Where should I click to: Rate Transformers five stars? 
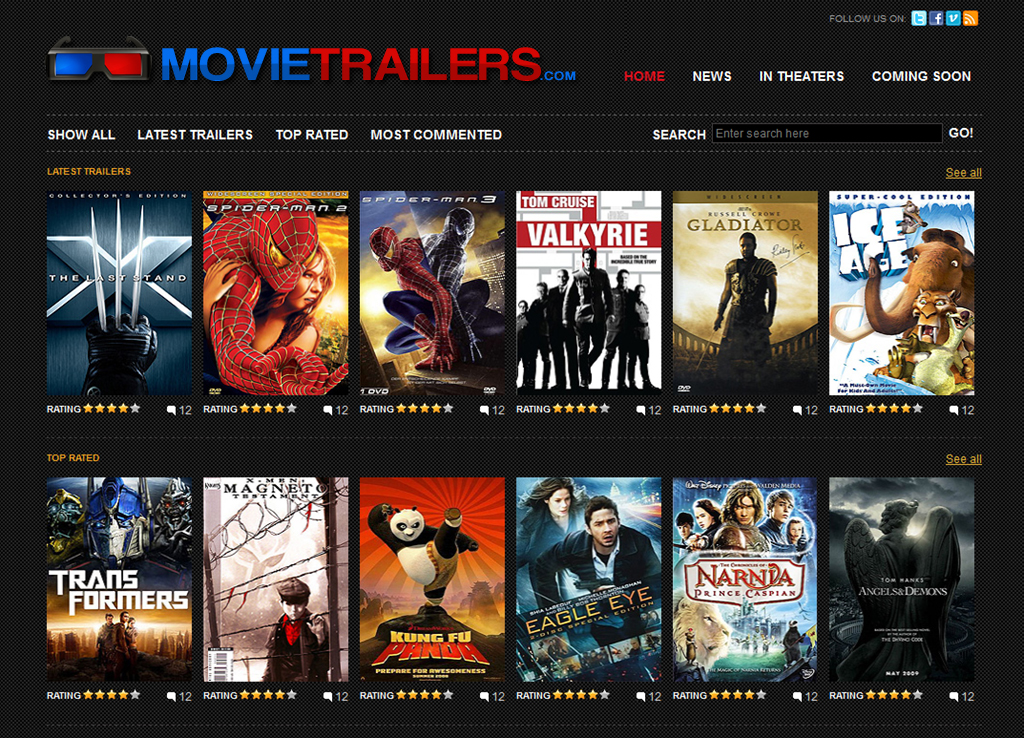click(x=135, y=695)
